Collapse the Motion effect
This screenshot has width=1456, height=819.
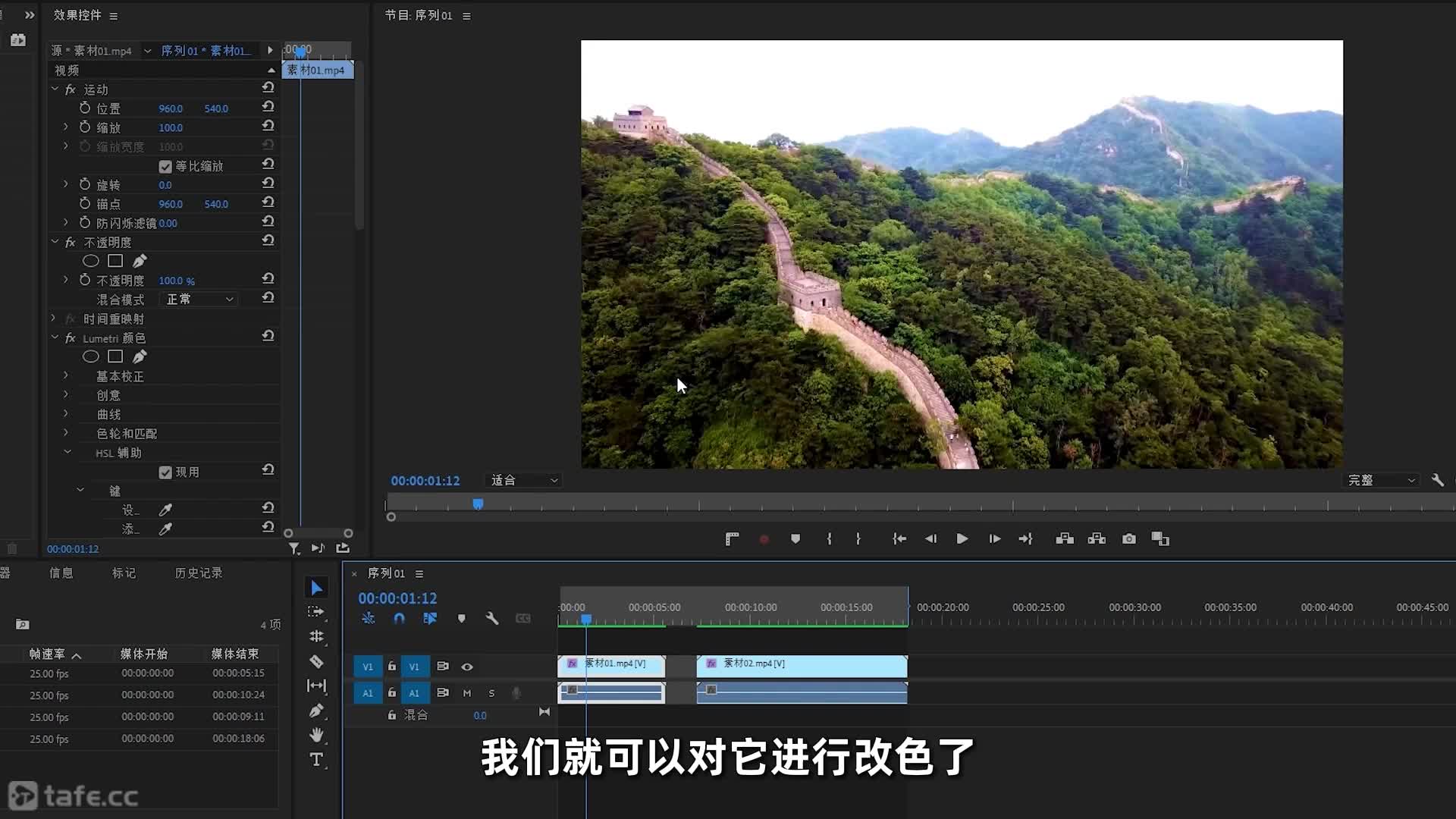(55, 89)
